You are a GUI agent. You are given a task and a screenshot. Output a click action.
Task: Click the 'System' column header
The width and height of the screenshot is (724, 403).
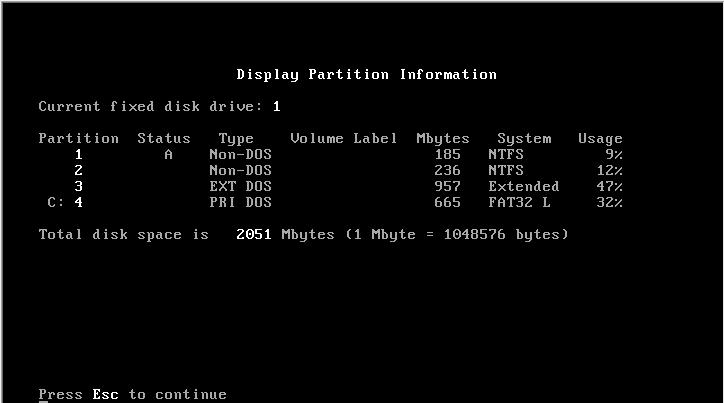tap(524, 139)
